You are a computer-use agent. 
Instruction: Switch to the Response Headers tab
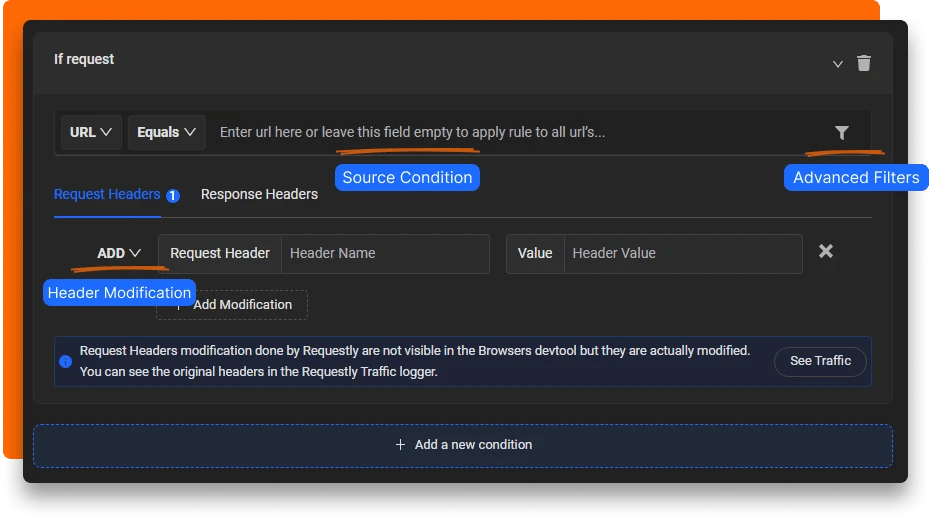point(259,194)
